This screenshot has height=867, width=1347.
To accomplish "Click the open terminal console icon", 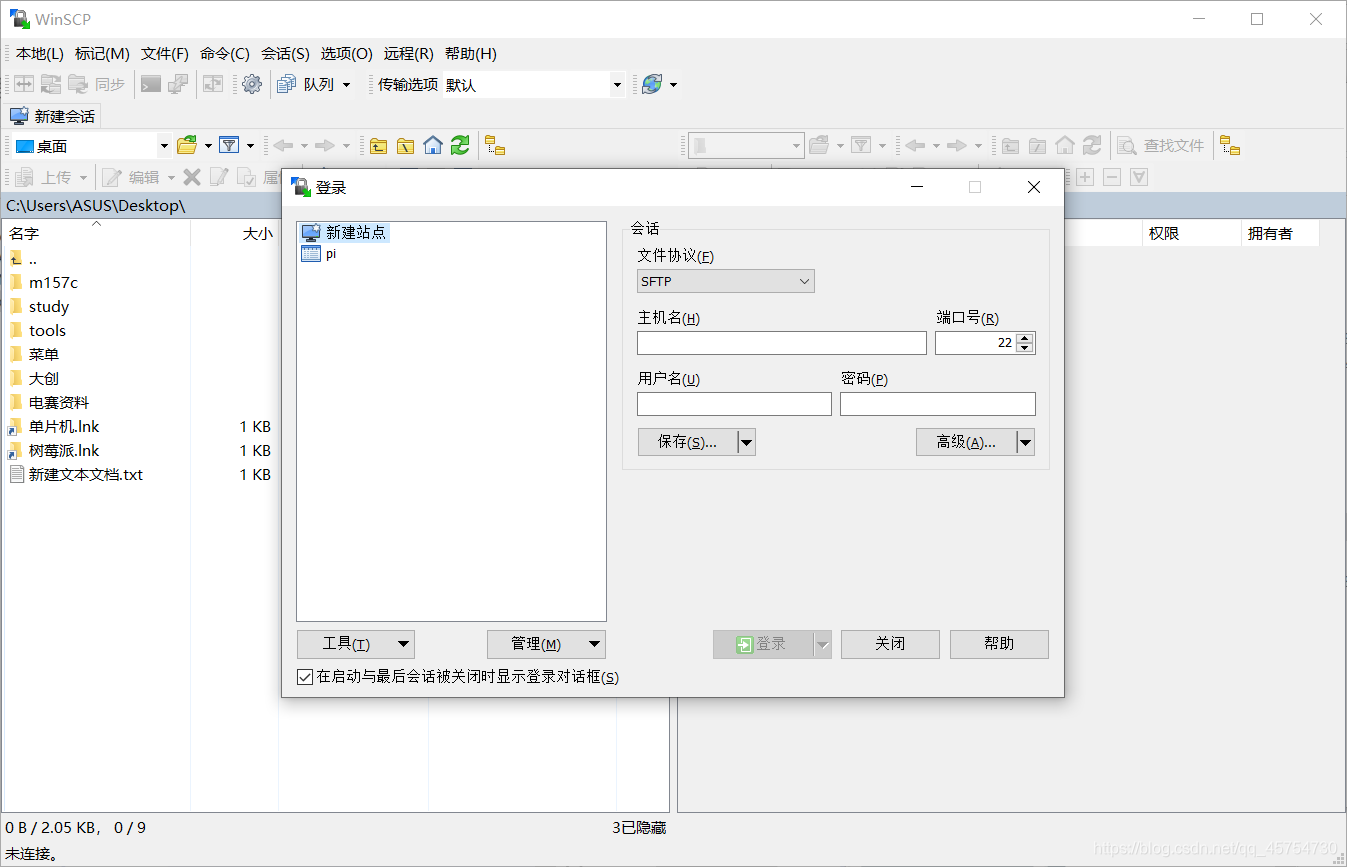I will tap(151, 85).
